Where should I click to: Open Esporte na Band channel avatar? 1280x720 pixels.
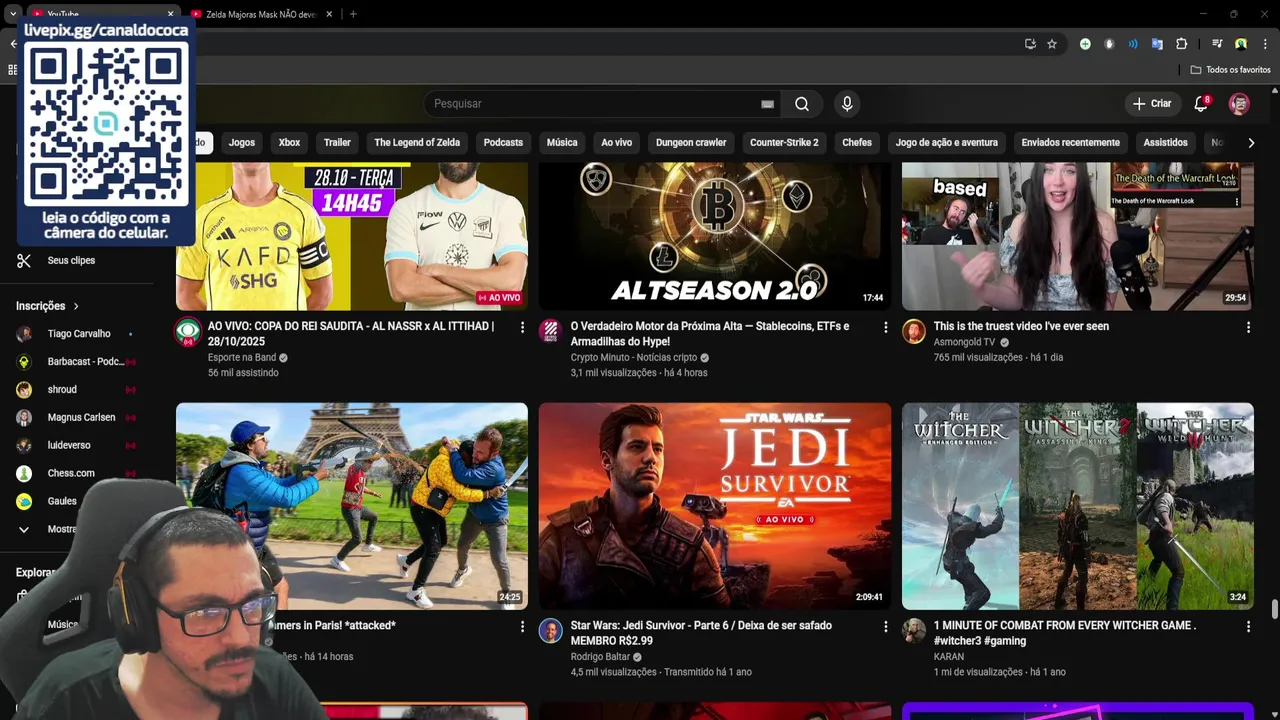point(188,332)
